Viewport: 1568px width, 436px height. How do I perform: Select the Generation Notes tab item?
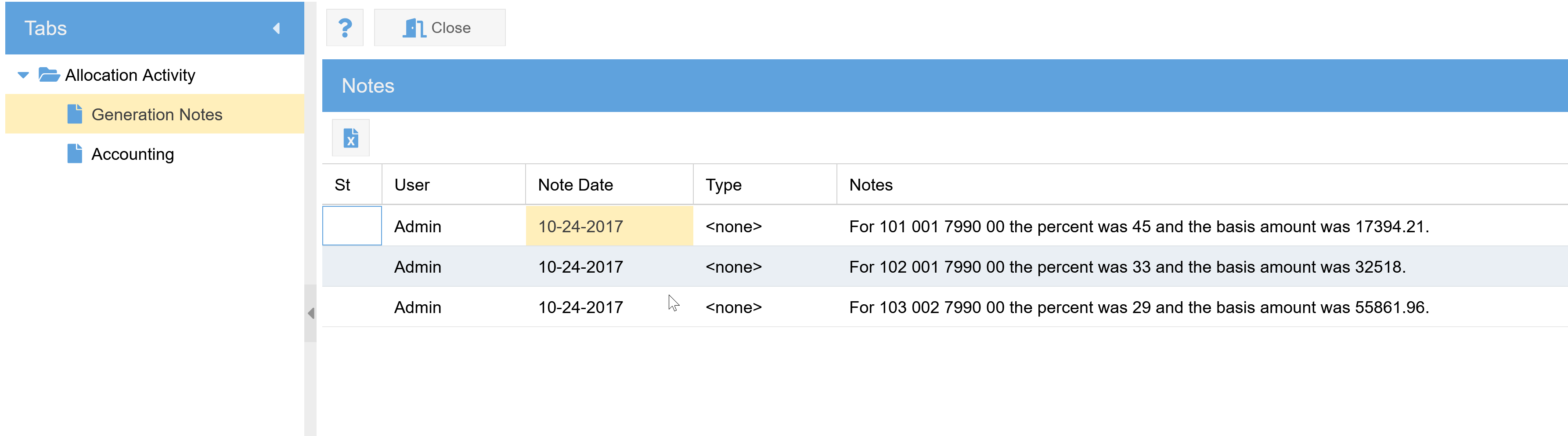point(156,115)
